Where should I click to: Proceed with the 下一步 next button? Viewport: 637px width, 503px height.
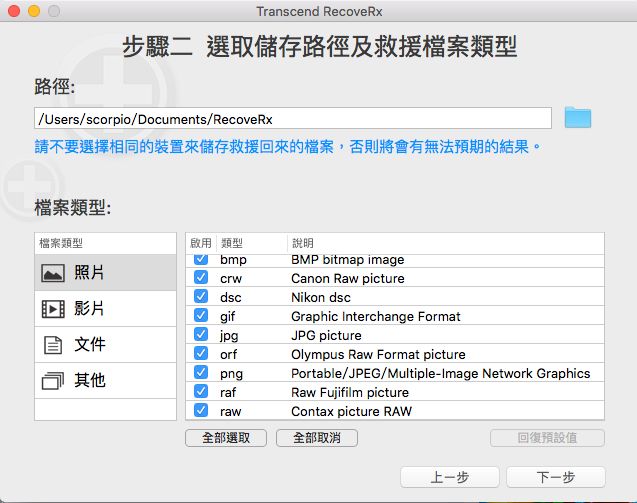coord(555,478)
